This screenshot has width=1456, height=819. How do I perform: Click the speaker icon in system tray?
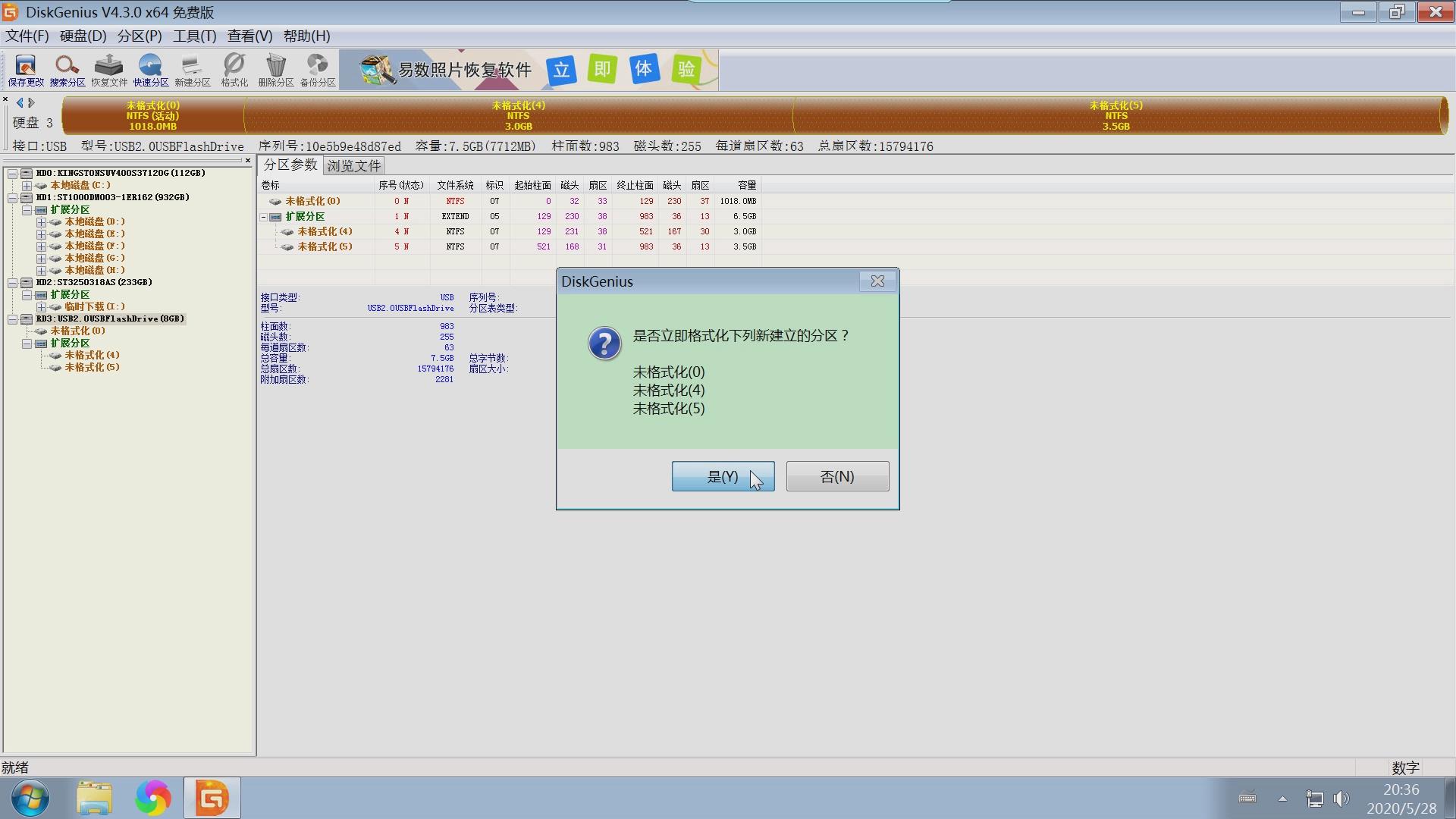pos(1342,798)
